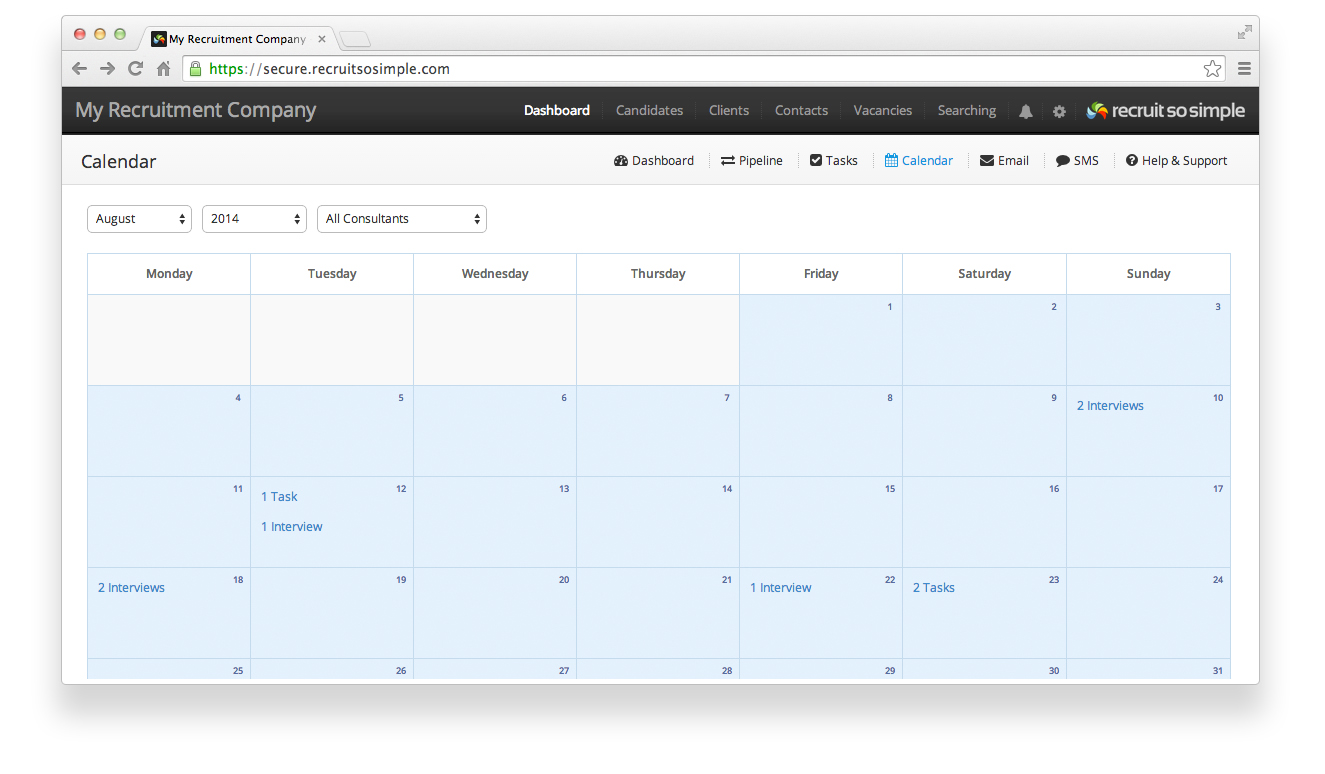
Task: Open a new browser tab
Action: (355, 39)
